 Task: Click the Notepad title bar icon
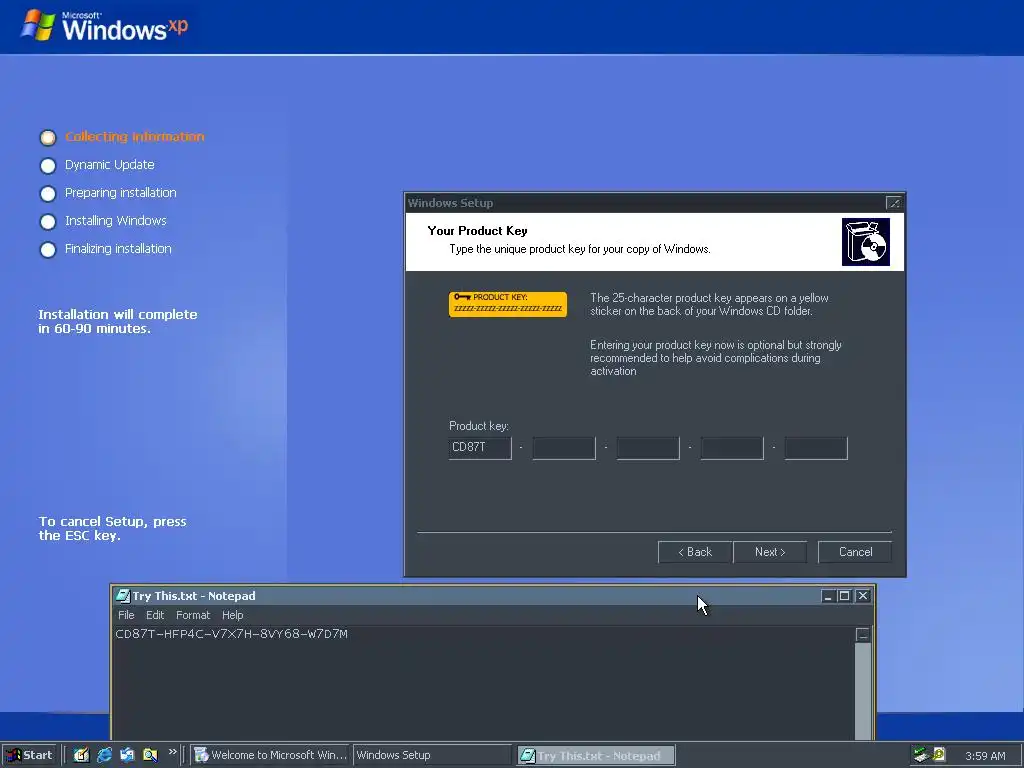122,596
